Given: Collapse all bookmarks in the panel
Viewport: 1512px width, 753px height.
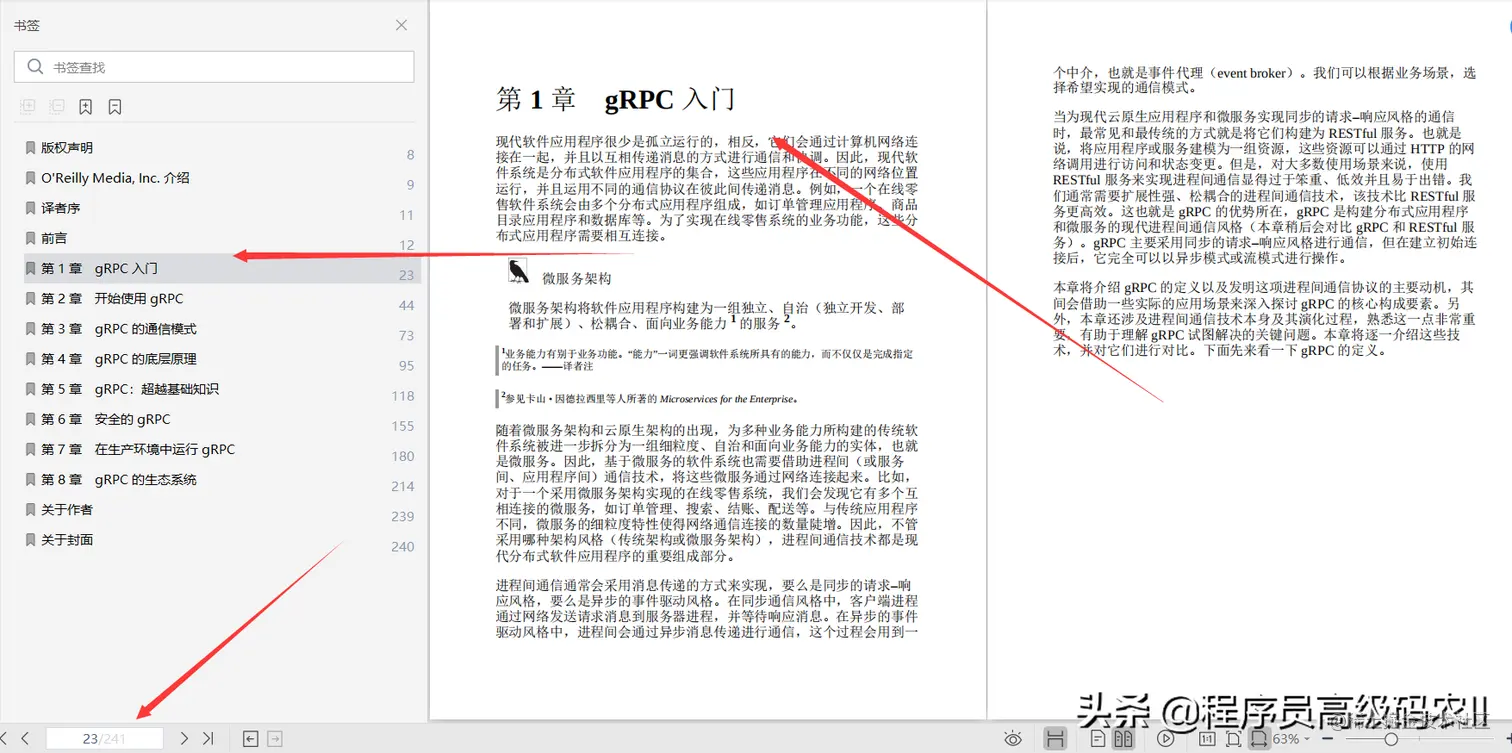Looking at the screenshot, I should 58,106.
